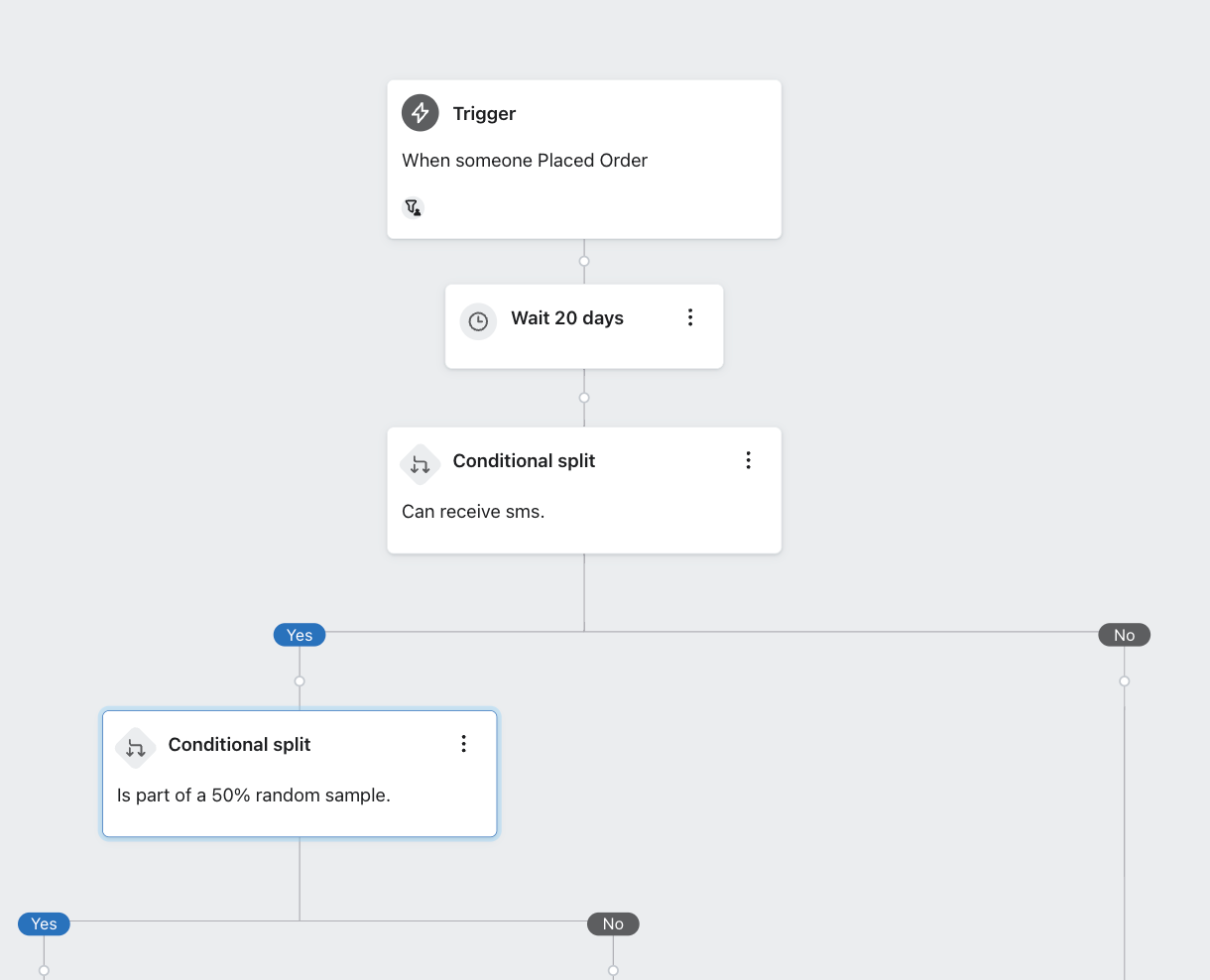
Task: Click the Yes label under random sample split
Action: click(x=44, y=924)
